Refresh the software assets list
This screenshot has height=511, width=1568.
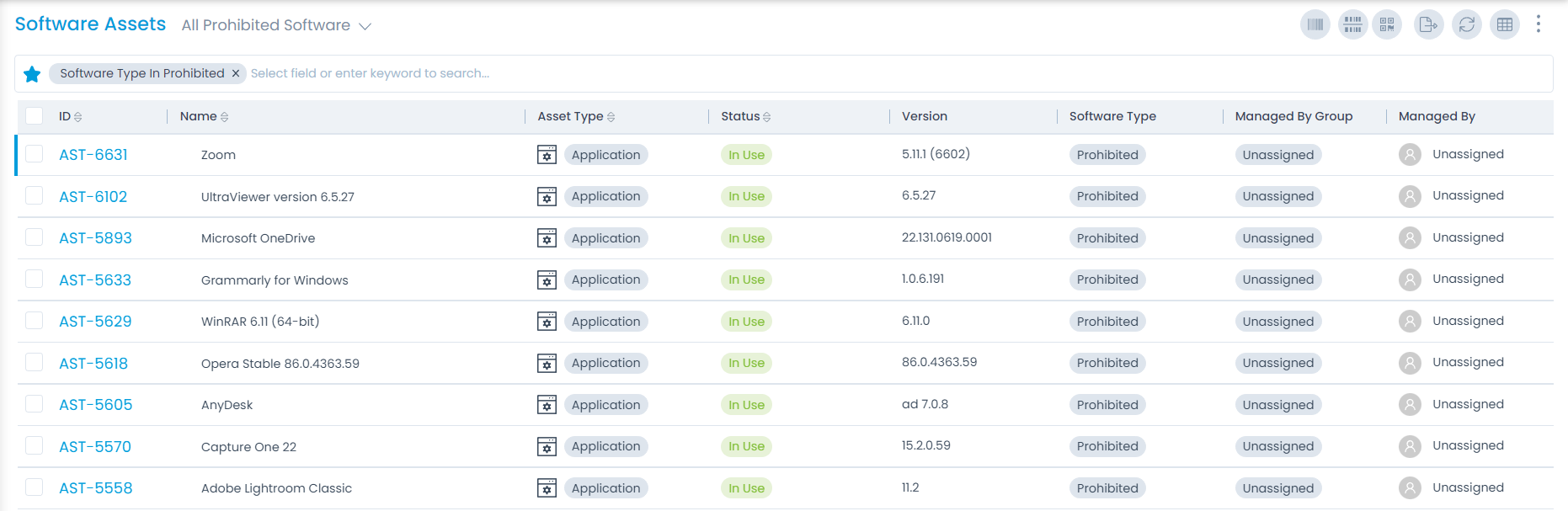click(1467, 24)
